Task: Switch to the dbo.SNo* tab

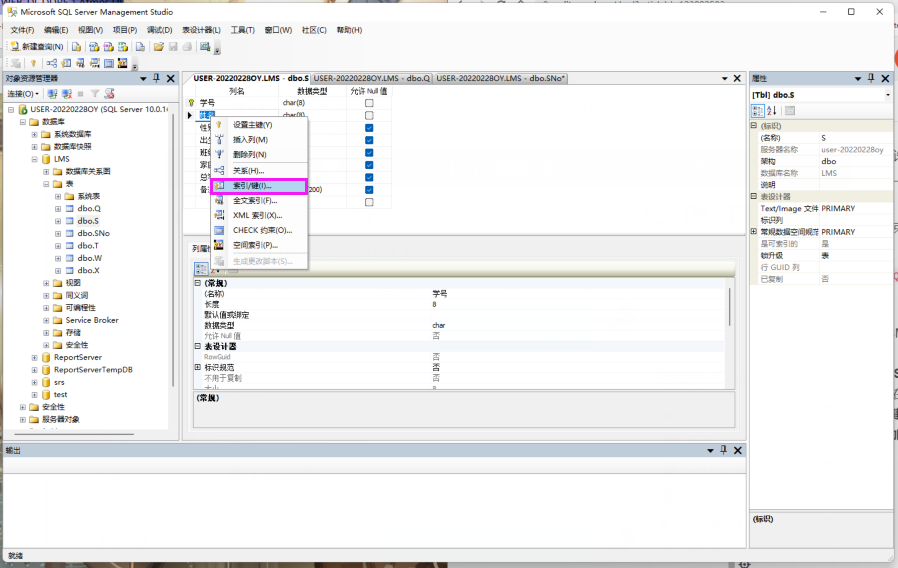Action: coord(500,78)
